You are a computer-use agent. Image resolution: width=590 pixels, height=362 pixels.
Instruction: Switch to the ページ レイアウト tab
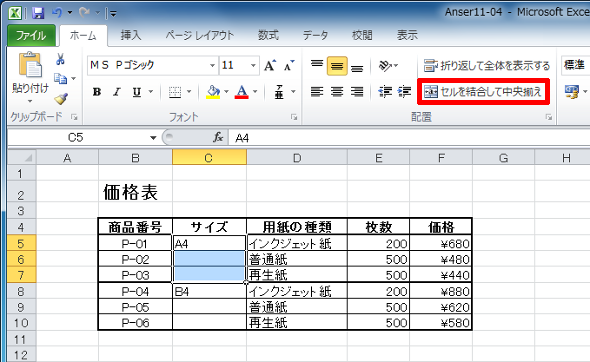200,35
